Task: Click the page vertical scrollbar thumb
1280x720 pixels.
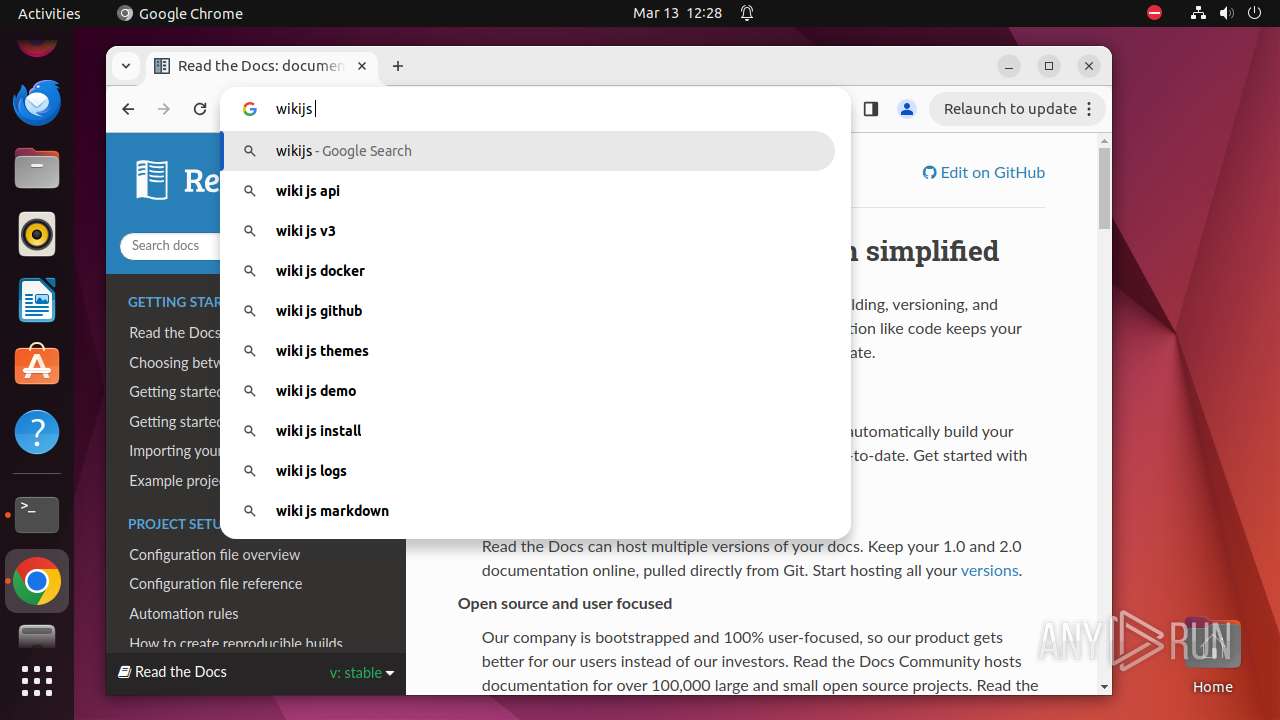Action: [x=1104, y=188]
